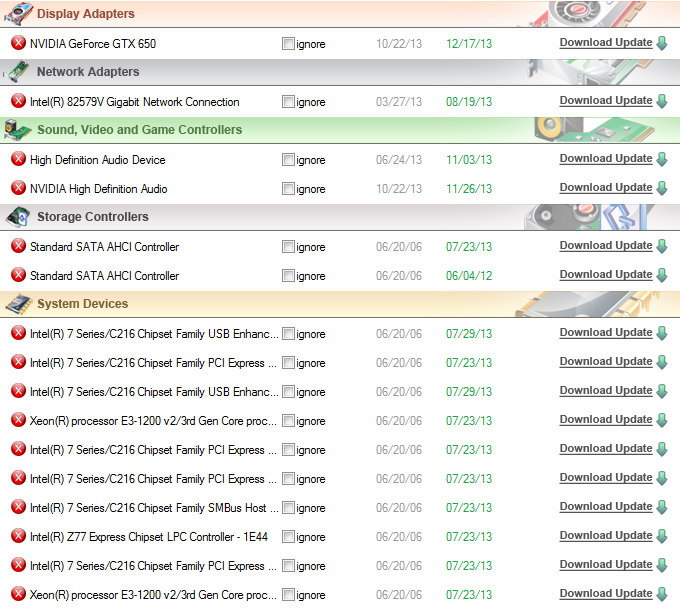Click green arrow on SATA row dated 06/04/12
Viewport: 680px width, 616px height.
coord(662,275)
